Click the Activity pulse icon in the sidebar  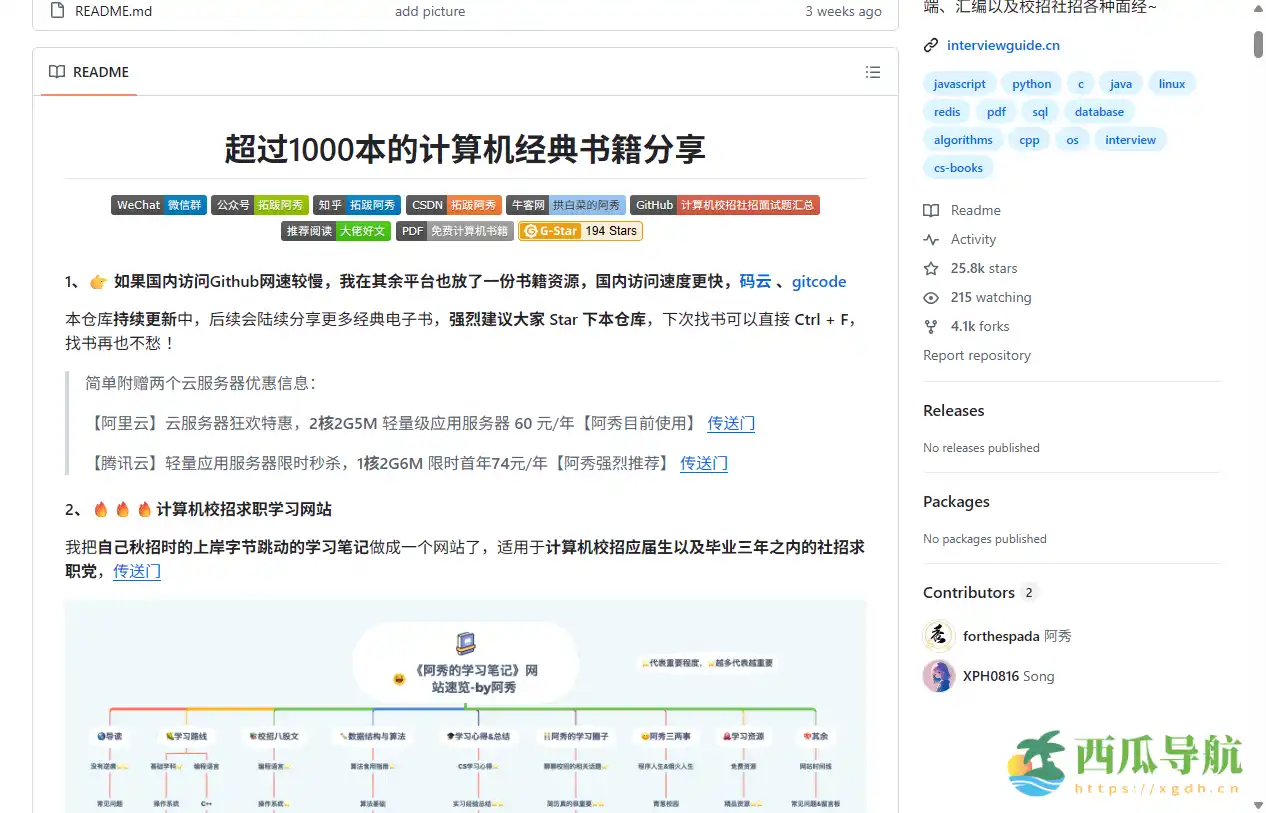[x=932, y=239]
